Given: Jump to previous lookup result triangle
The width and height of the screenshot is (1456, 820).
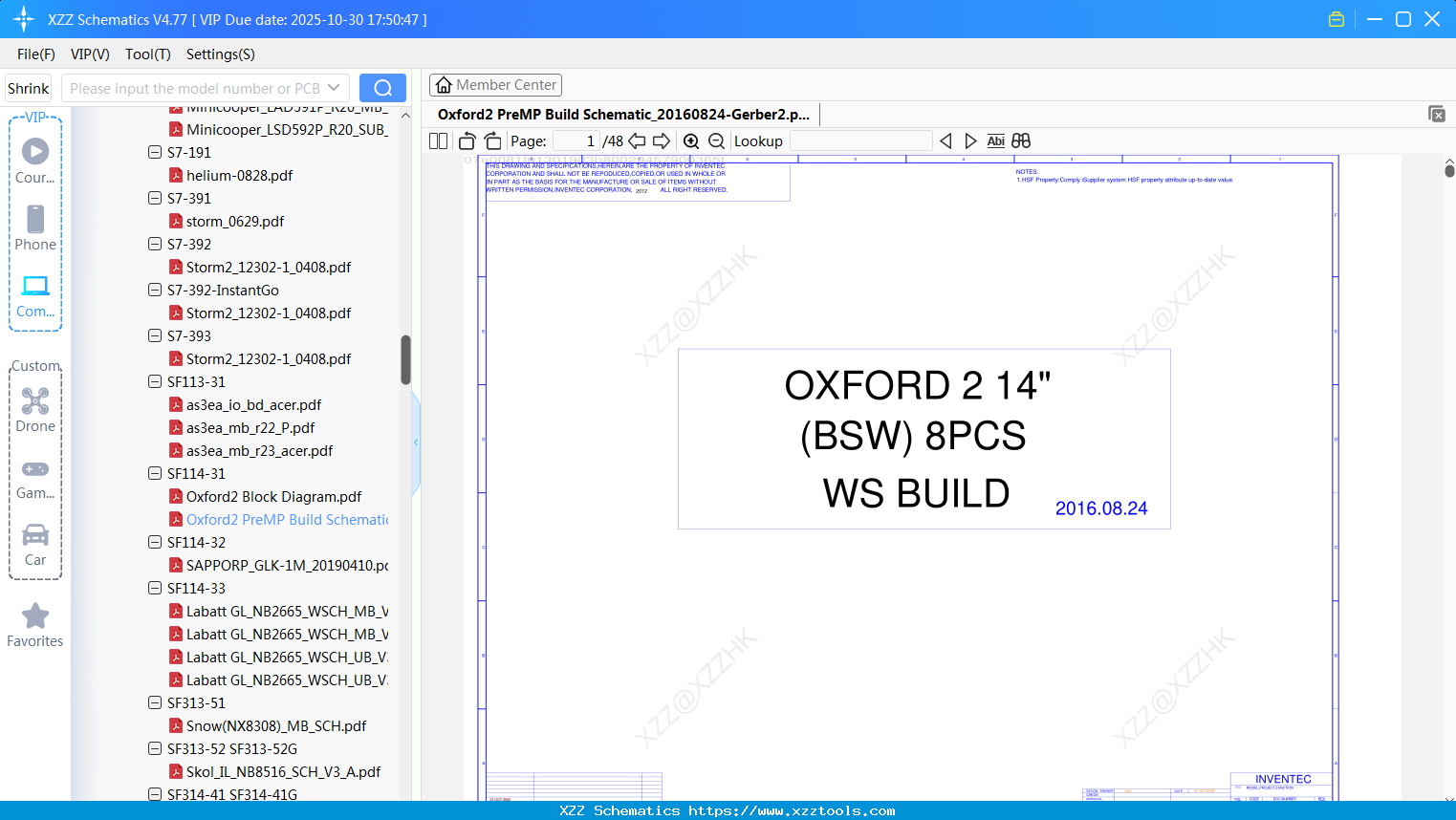Looking at the screenshot, I should (x=945, y=141).
